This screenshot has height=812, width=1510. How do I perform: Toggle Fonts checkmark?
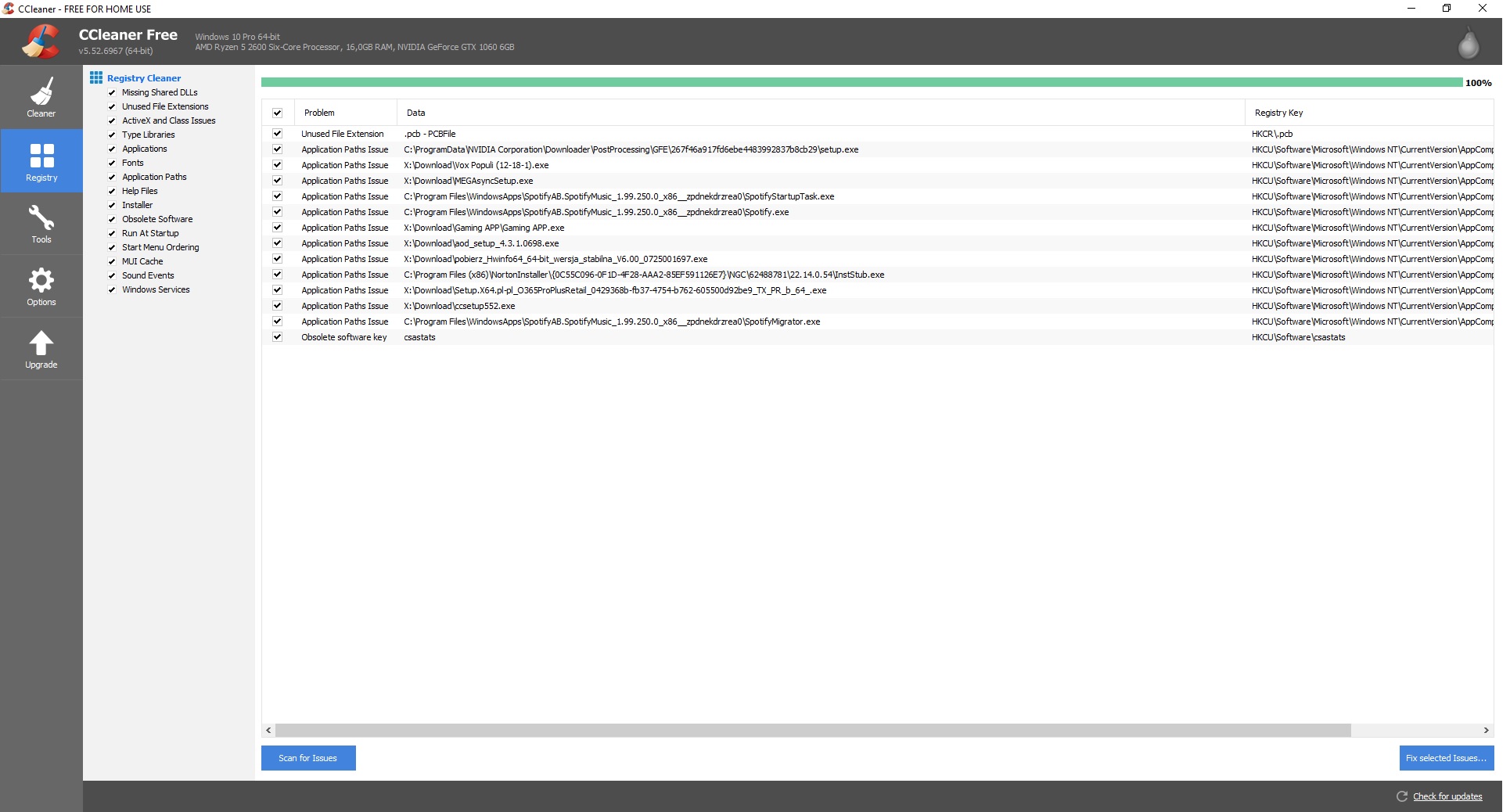(112, 163)
